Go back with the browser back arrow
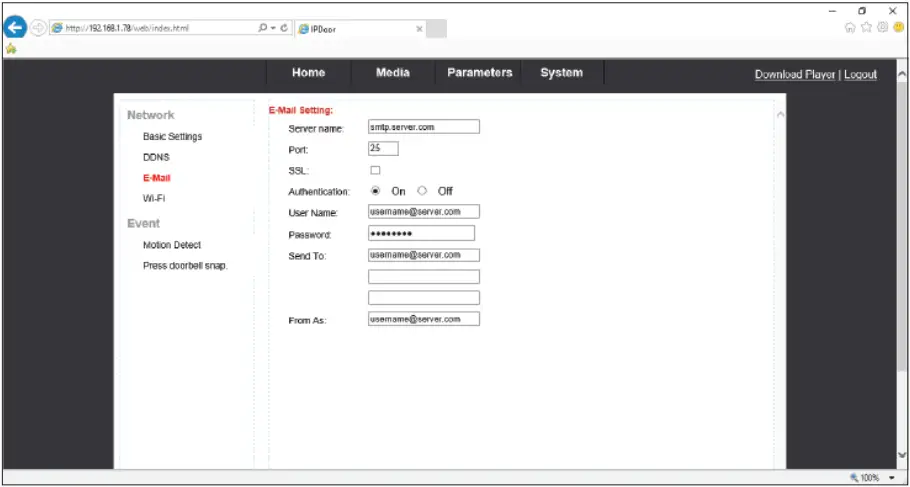Screen dimensions: 910x487 point(15,27)
